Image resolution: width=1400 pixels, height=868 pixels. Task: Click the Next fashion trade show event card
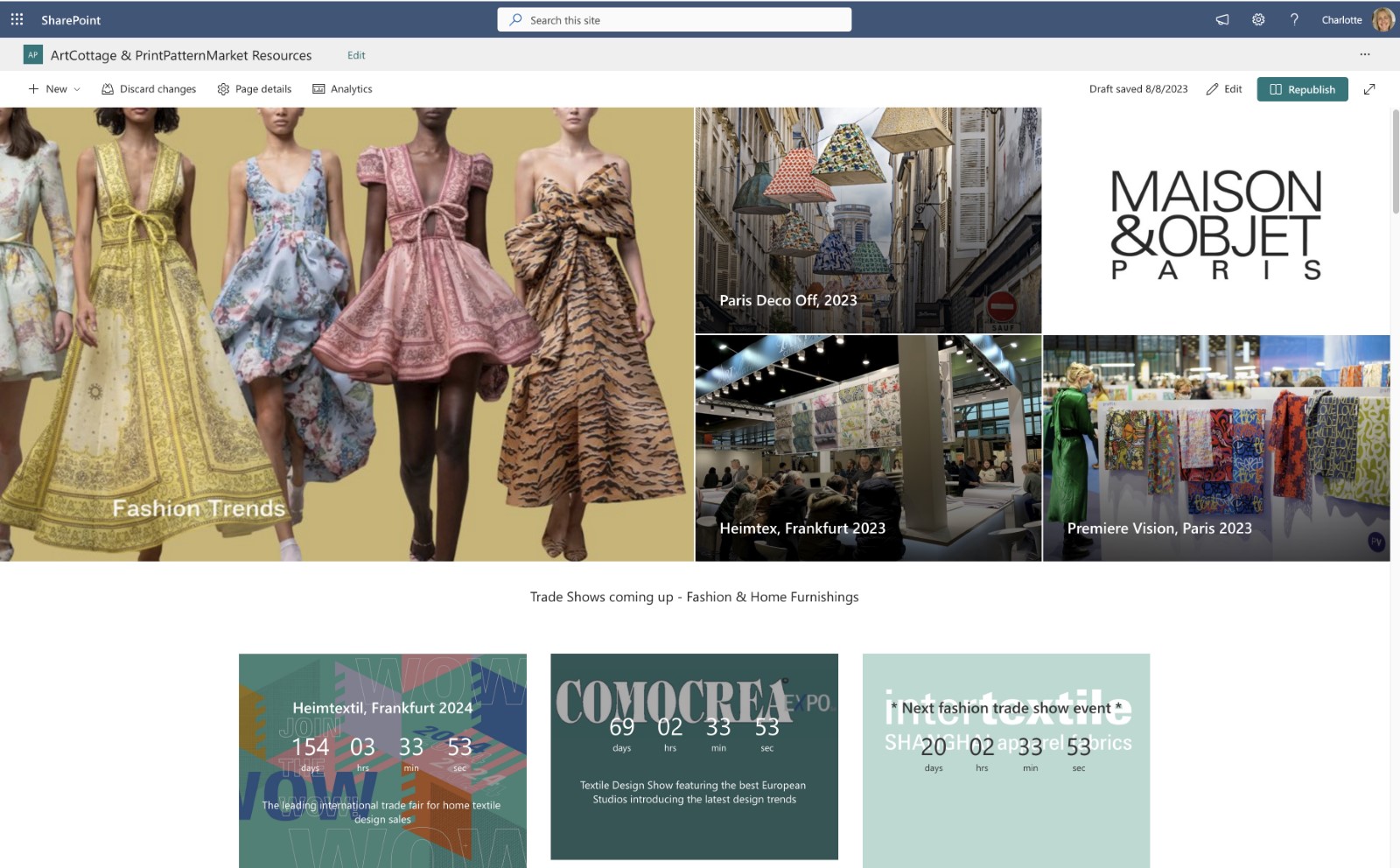(1006, 760)
